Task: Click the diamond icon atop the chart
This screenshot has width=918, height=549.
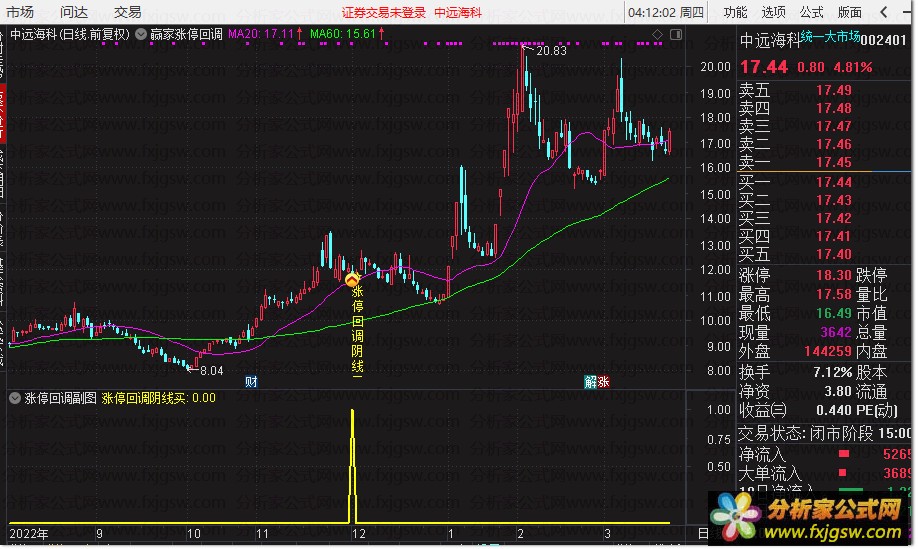Action: (657, 35)
